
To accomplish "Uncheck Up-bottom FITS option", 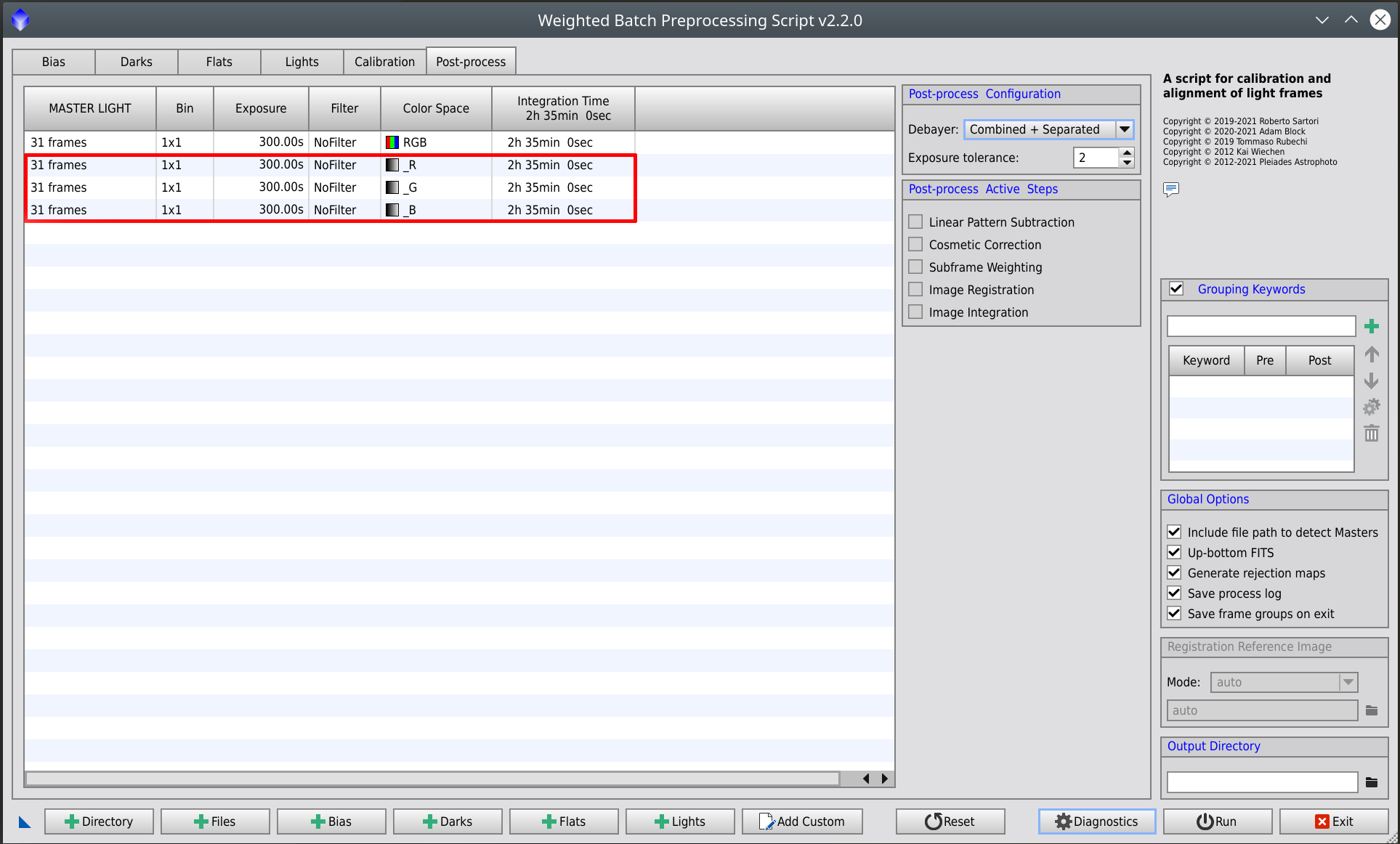I will (x=1174, y=552).
